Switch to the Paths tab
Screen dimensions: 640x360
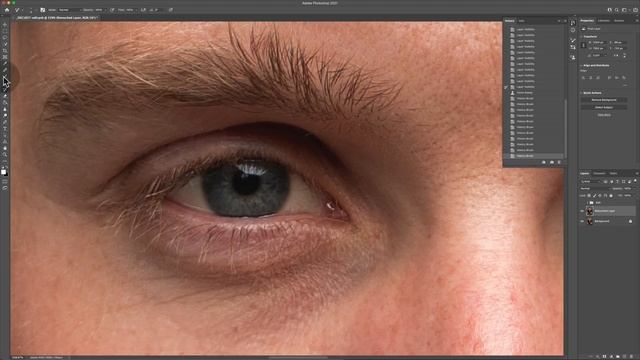click(x=613, y=173)
